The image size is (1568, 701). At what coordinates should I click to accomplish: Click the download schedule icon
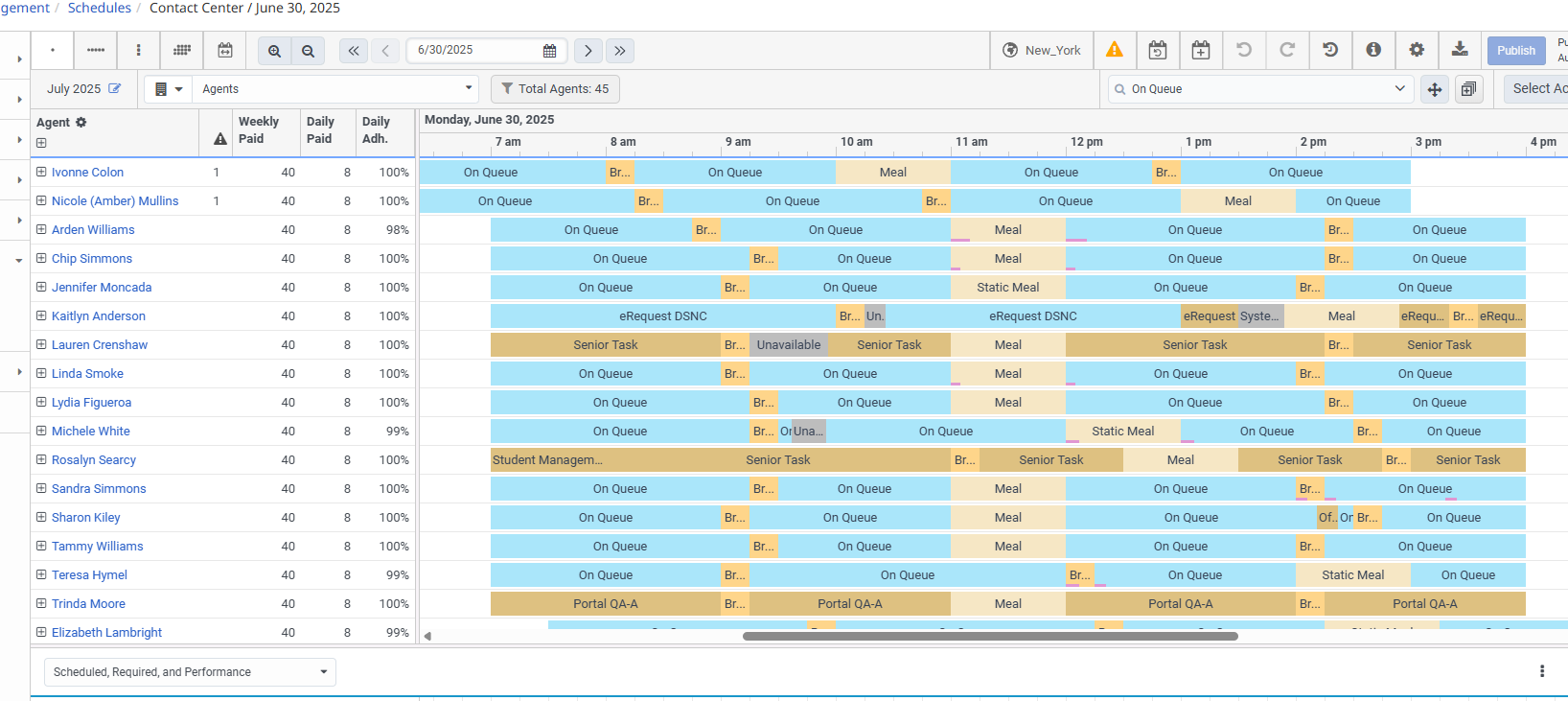pyautogui.click(x=1460, y=50)
